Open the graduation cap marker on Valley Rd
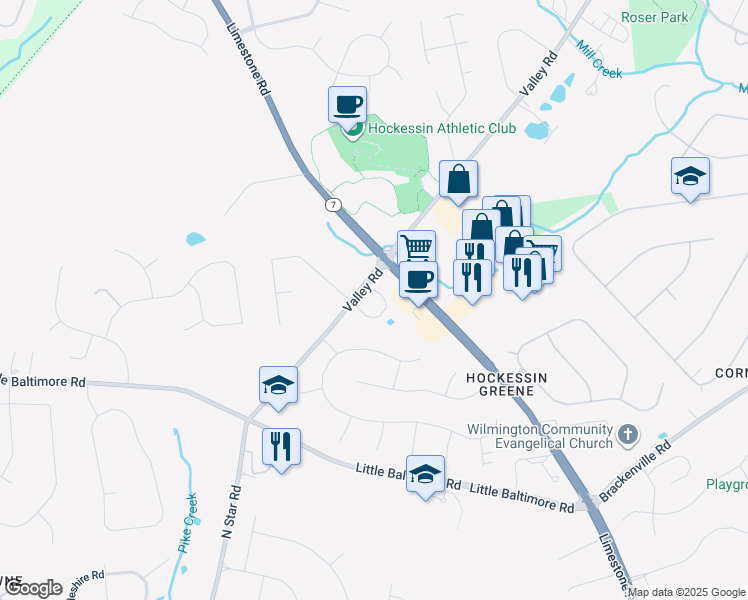The image size is (748, 600). [x=279, y=388]
